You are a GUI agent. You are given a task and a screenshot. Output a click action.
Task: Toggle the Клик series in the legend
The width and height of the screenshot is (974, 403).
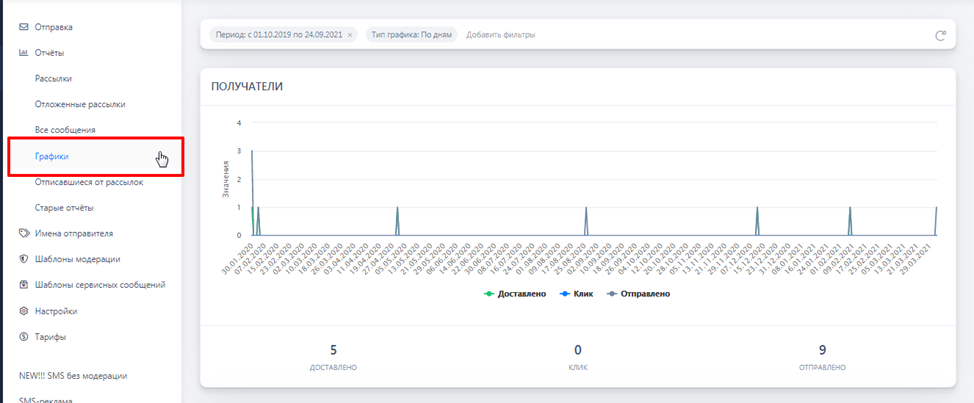(575, 294)
